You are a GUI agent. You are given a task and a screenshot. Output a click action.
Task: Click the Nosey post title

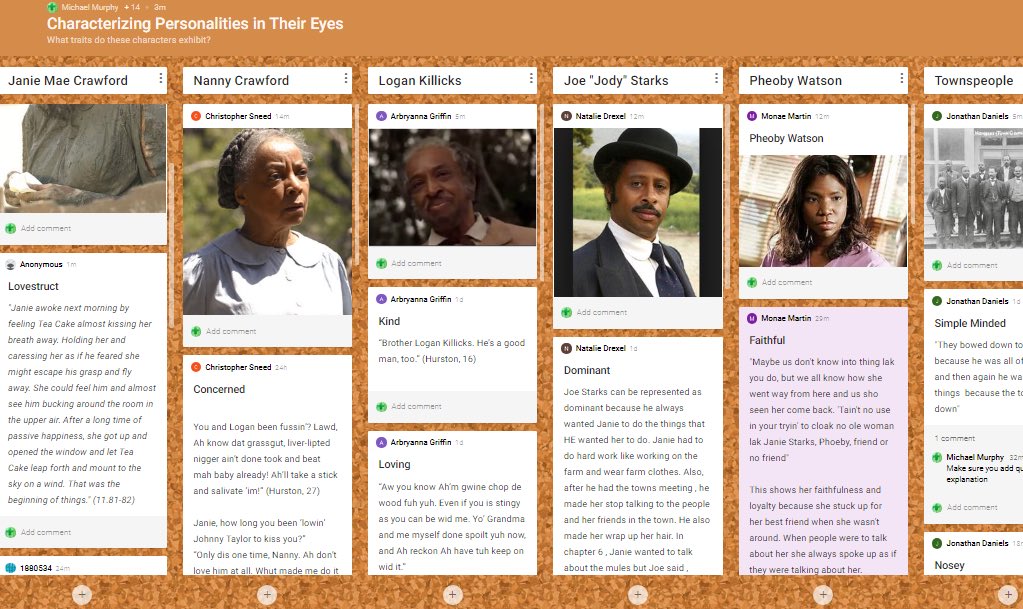point(949,565)
